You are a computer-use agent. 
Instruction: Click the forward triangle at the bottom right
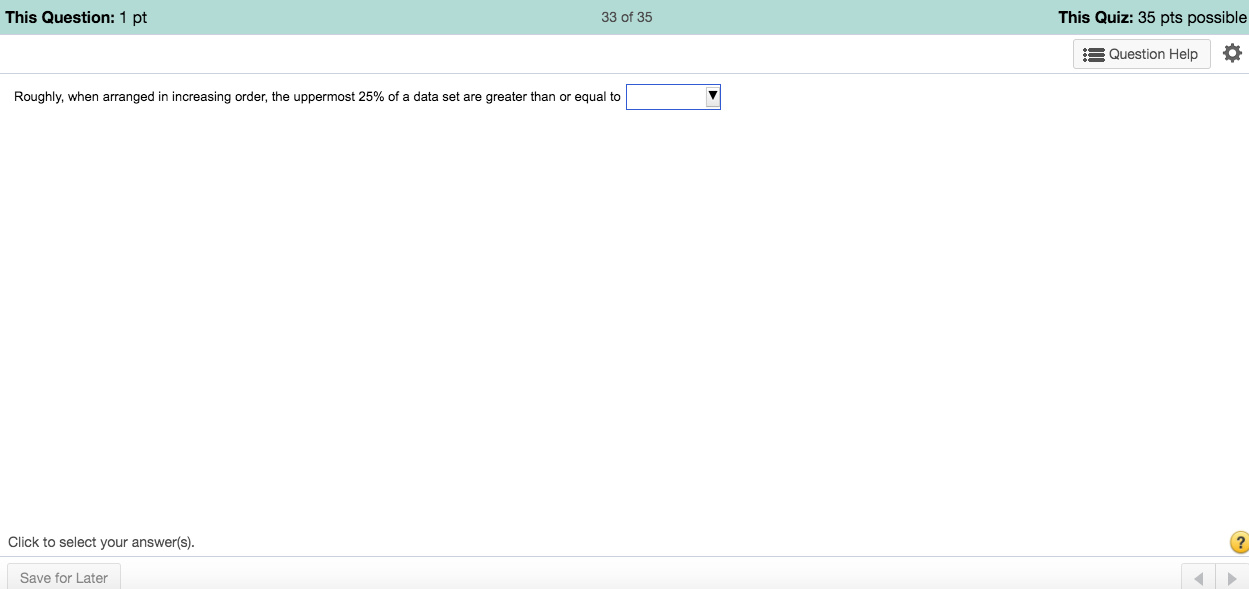coord(1231,577)
